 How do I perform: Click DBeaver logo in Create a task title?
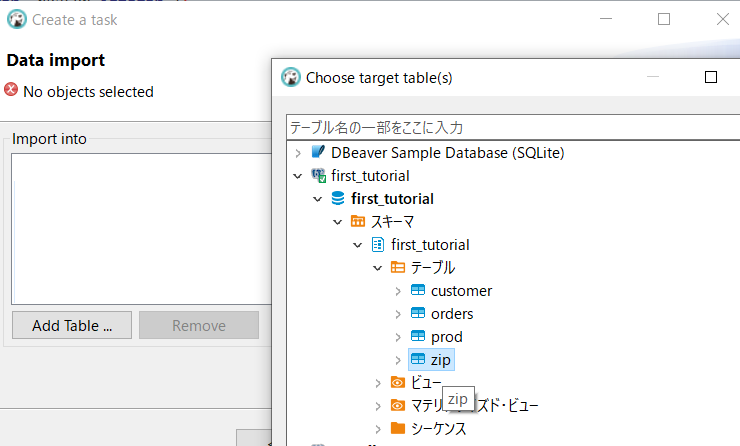click(x=17, y=19)
